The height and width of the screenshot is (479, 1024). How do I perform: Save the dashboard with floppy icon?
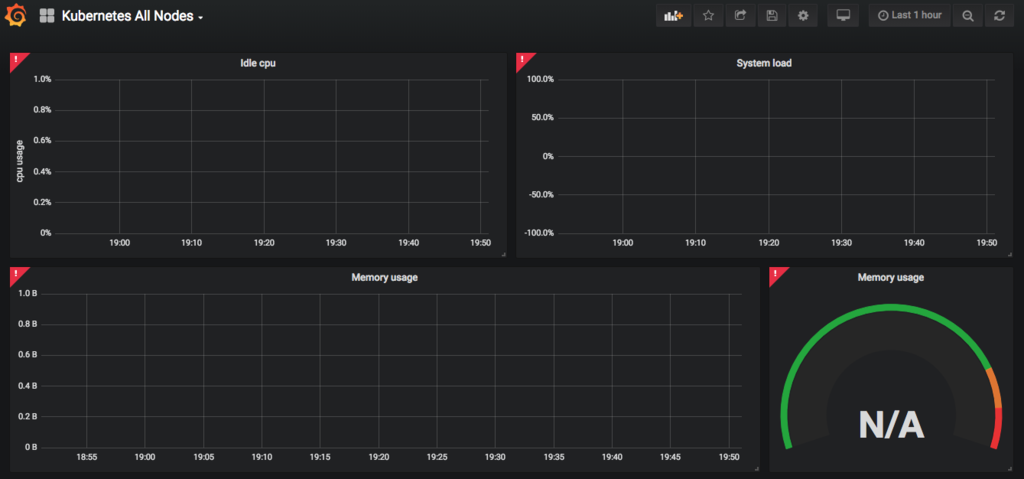coord(772,16)
